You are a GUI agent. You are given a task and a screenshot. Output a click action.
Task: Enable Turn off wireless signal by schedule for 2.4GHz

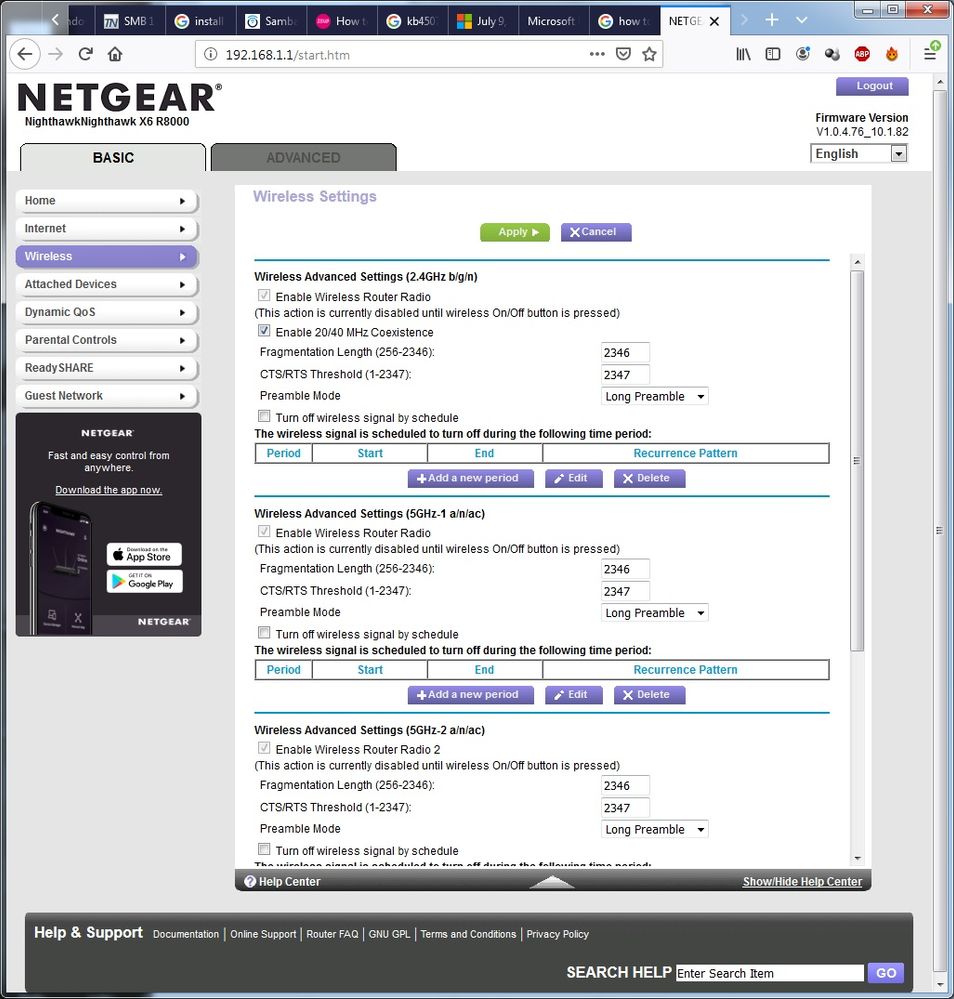(264, 416)
